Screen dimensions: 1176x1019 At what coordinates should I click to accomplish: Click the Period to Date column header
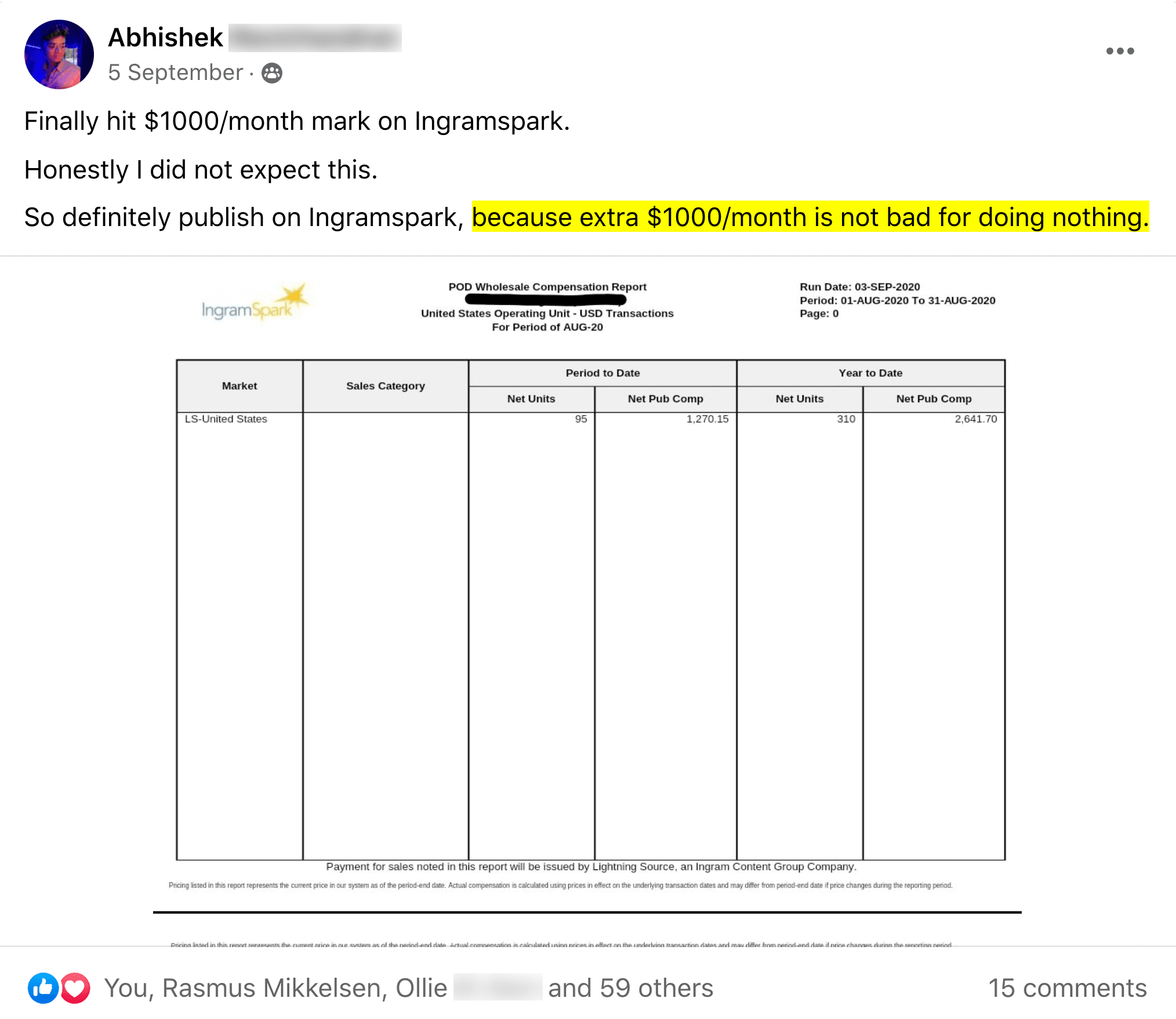coord(602,373)
